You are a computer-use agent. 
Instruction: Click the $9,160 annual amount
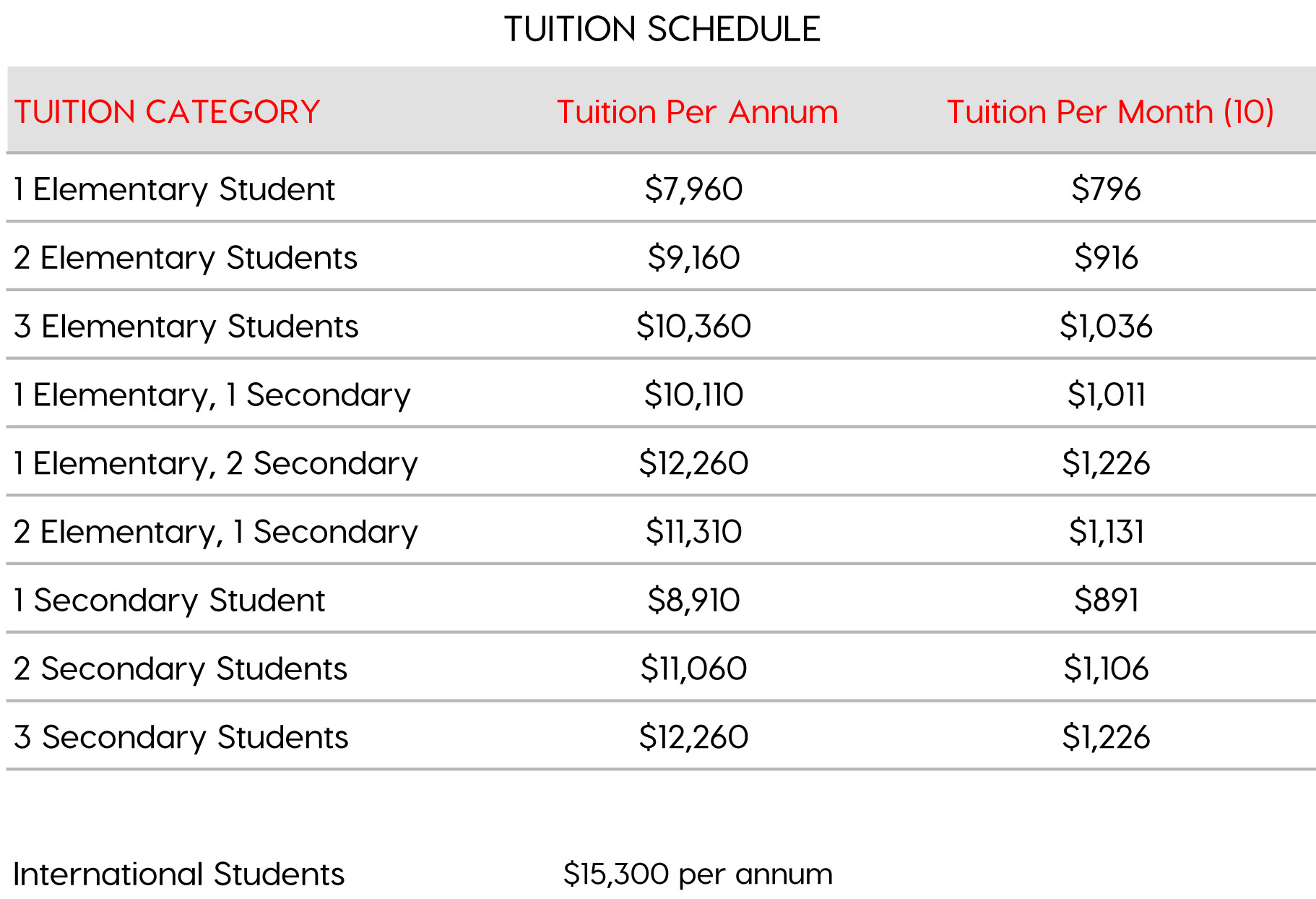pos(693,258)
